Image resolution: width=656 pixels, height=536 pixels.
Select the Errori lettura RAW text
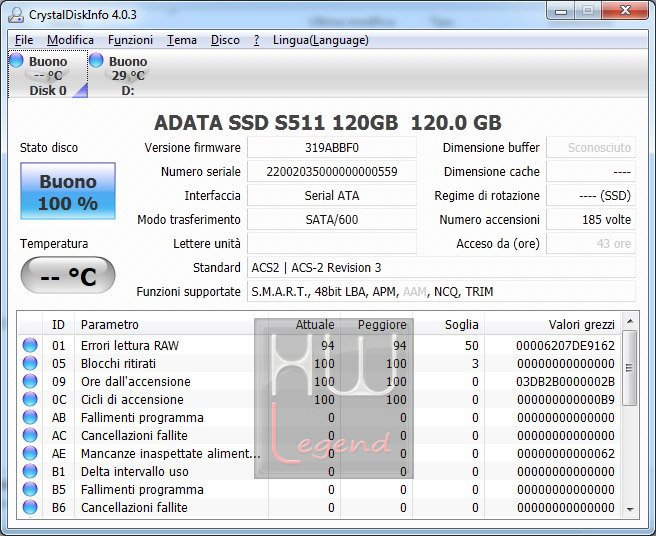click(x=130, y=345)
